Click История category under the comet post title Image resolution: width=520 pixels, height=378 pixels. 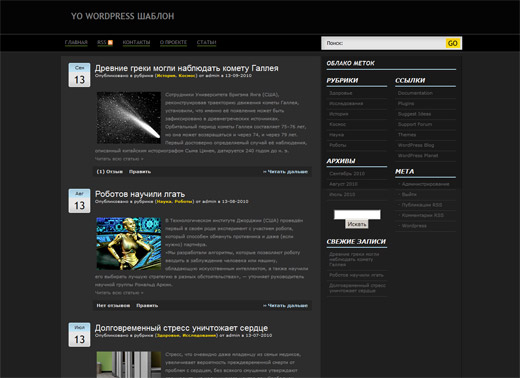tap(166, 76)
